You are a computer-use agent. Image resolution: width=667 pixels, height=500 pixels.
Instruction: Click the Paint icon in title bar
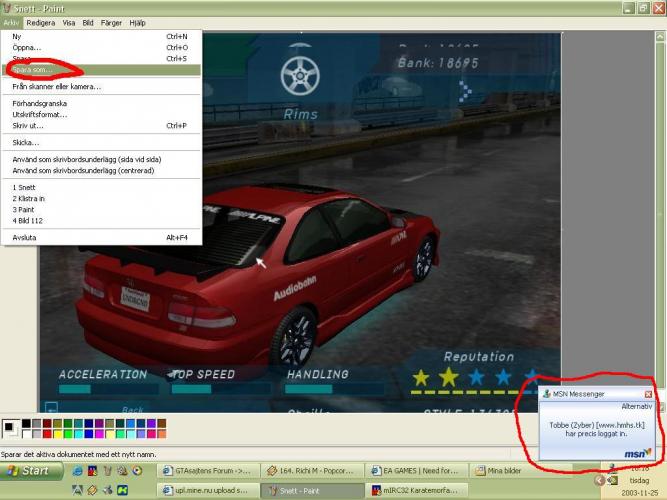point(8,6)
